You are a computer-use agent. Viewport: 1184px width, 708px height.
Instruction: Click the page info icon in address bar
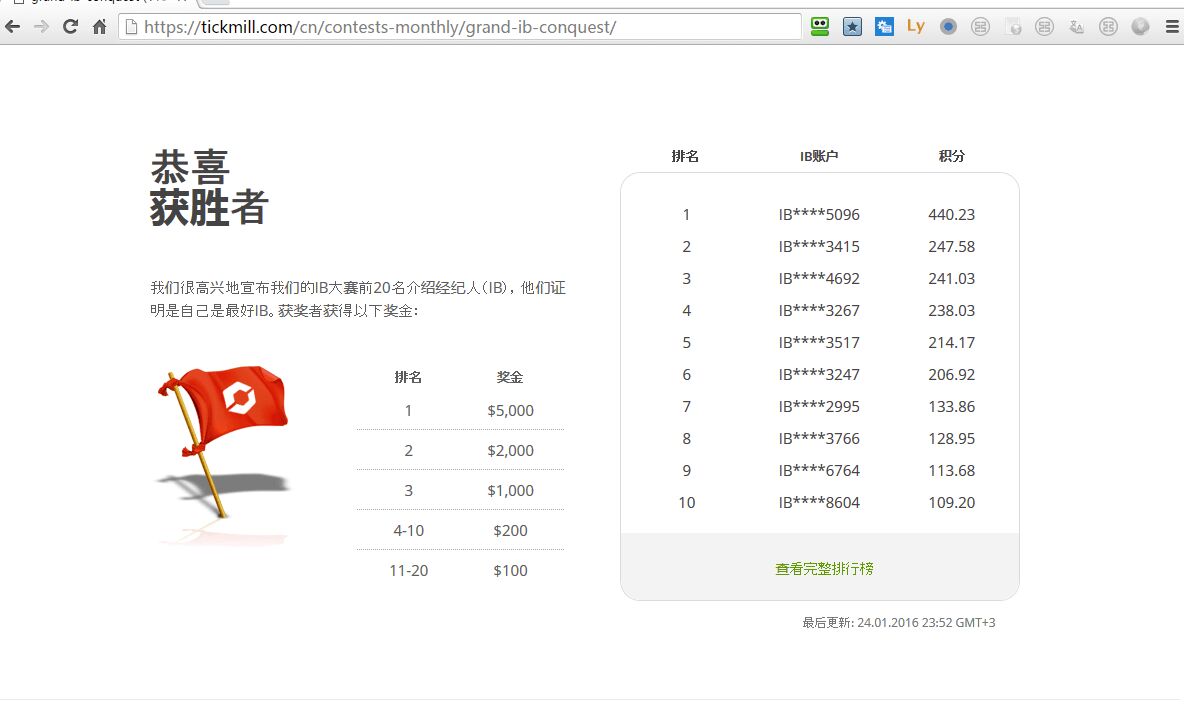pos(131,27)
